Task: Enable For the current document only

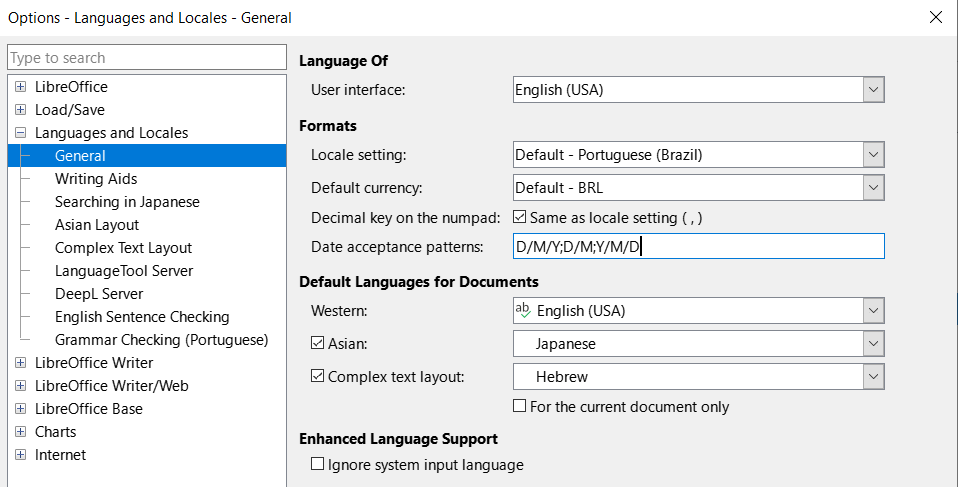Action: [519, 406]
